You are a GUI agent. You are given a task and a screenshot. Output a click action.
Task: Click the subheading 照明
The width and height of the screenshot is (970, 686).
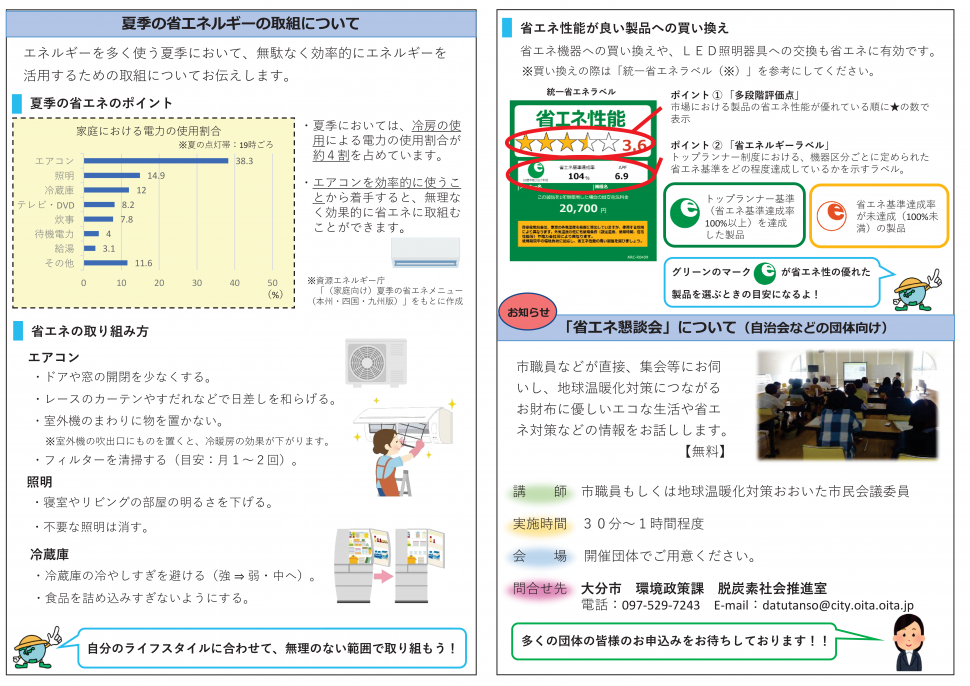coord(40,482)
